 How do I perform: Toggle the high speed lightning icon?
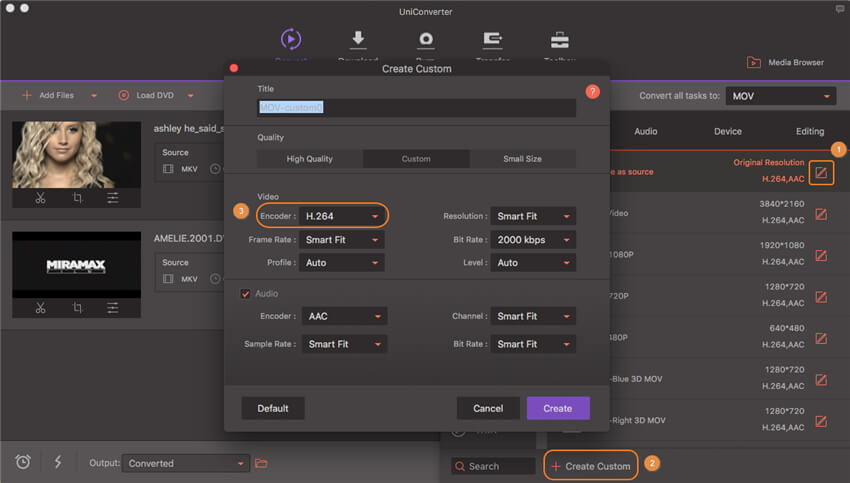pos(57,462)
